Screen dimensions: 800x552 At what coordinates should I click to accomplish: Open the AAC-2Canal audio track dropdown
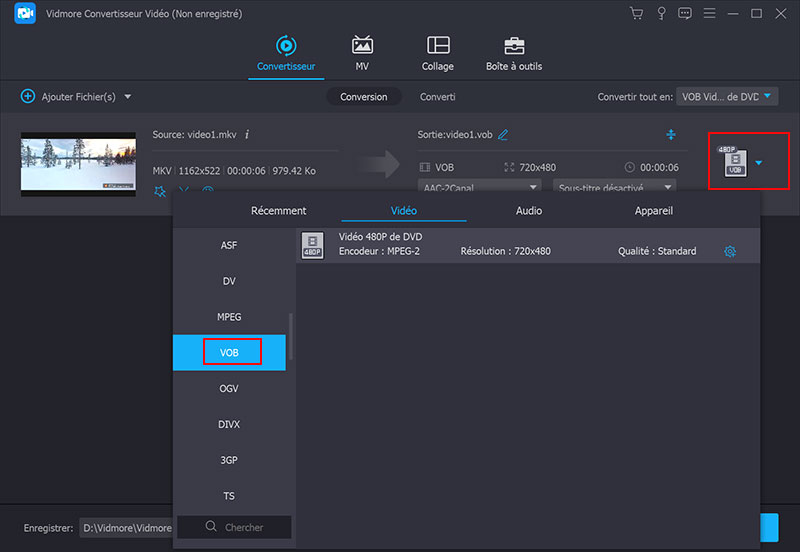(x=478, y=187)
